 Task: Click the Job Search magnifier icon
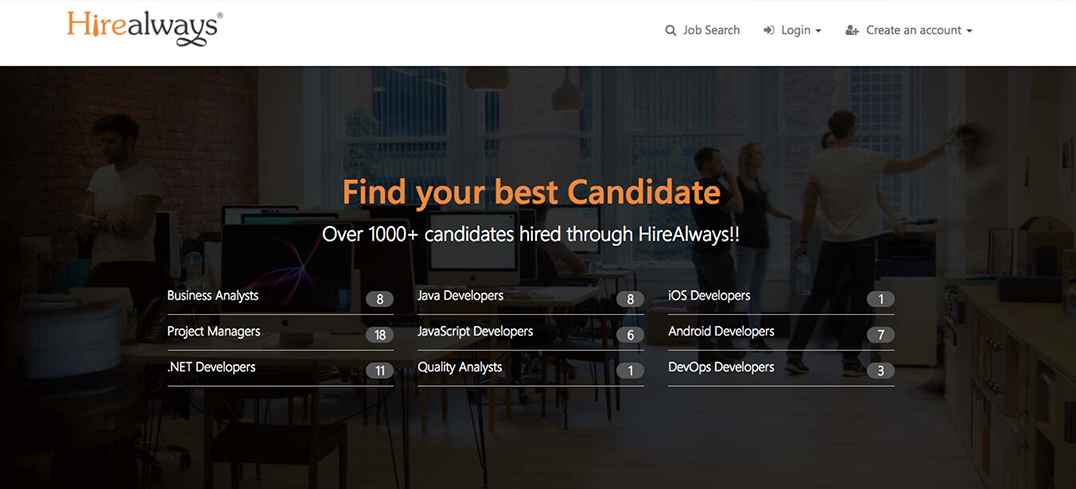(x=670, y=31)
